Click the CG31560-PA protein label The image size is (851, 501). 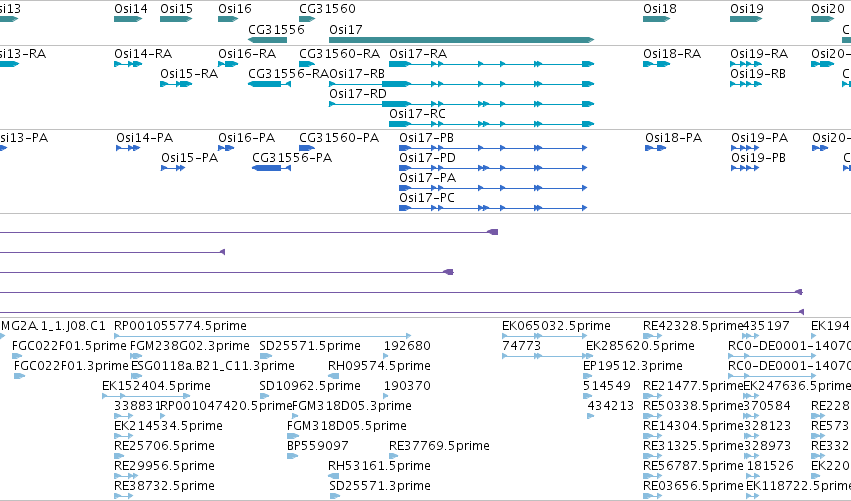[x=339, y=138]
